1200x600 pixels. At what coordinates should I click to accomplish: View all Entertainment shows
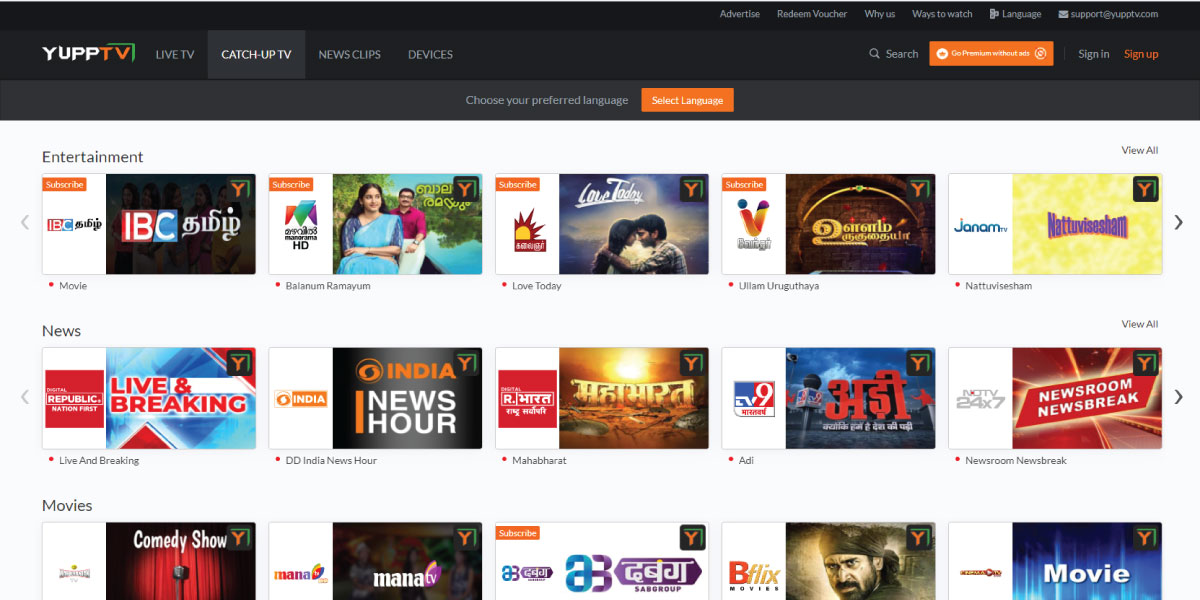(x=1139, y=150)
